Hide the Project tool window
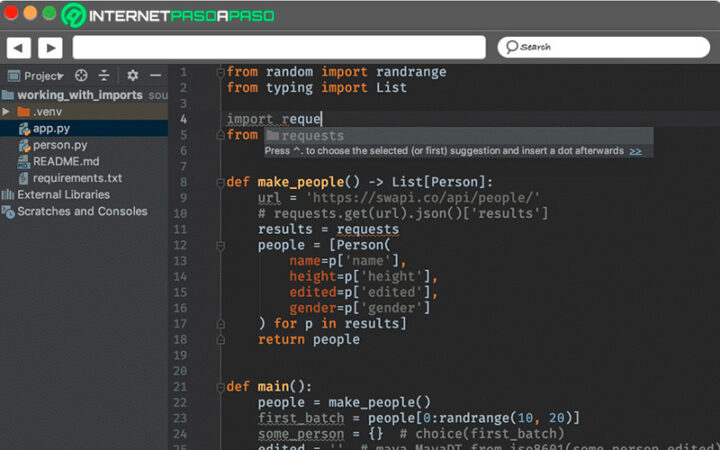This screenshot has width=720, height=450. [155, 75]
